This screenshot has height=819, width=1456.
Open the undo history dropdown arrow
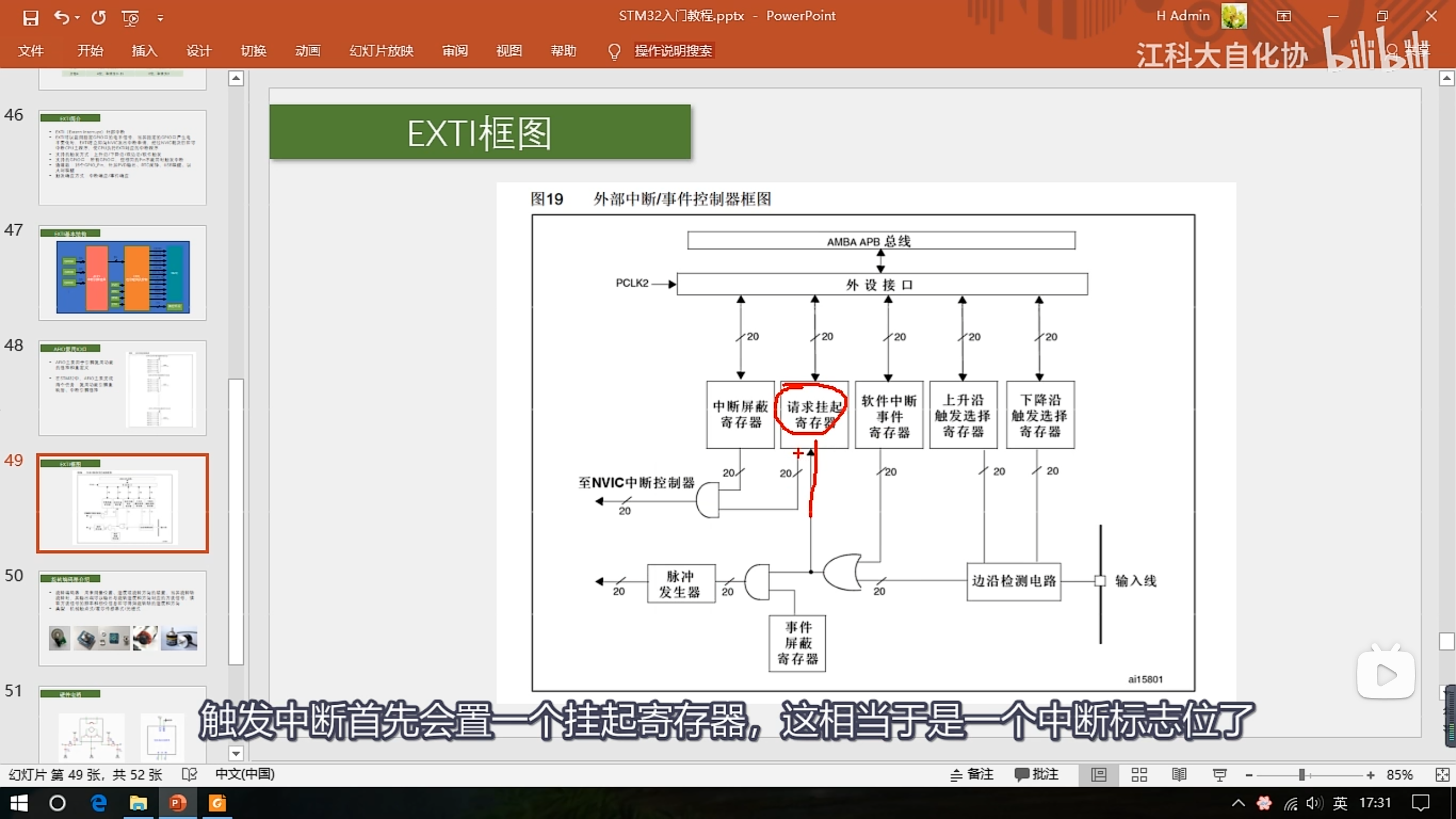point(77,18)
